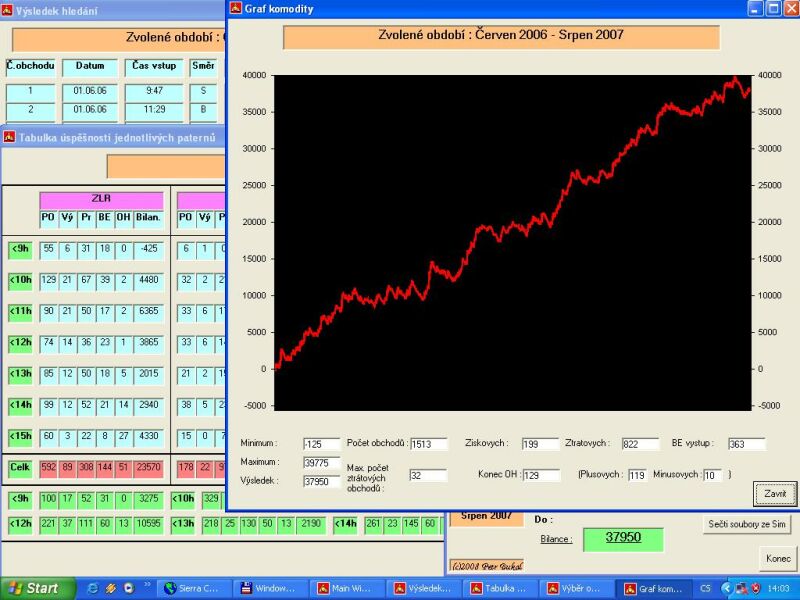This screenshot has height=600, width=800.
Task: Click the Čas vstup column header
Action: coord(154,67)
